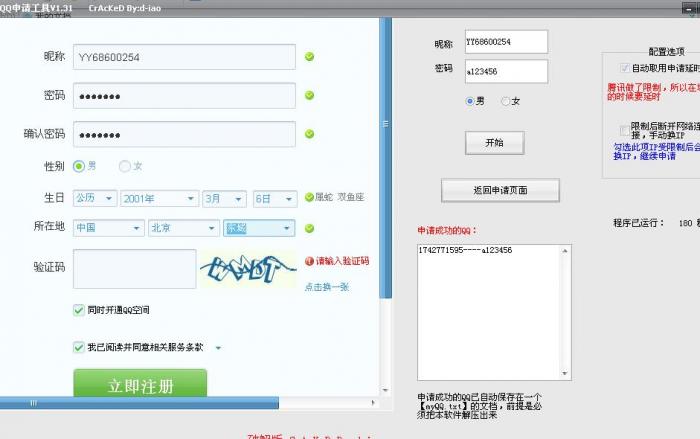Click the horizontal scrollbar thumb under the registration page
Viewport: 700px width, 439px height.
139,403
